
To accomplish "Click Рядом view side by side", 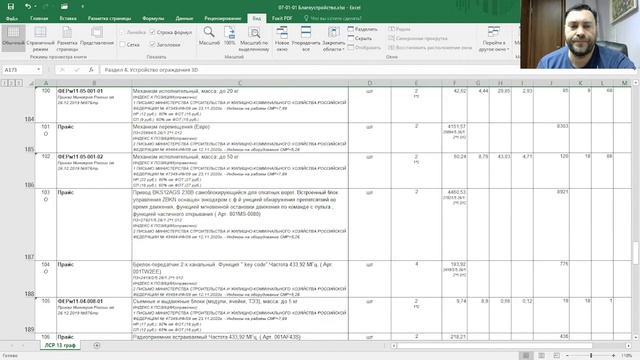I will click(x=399, y=29).
